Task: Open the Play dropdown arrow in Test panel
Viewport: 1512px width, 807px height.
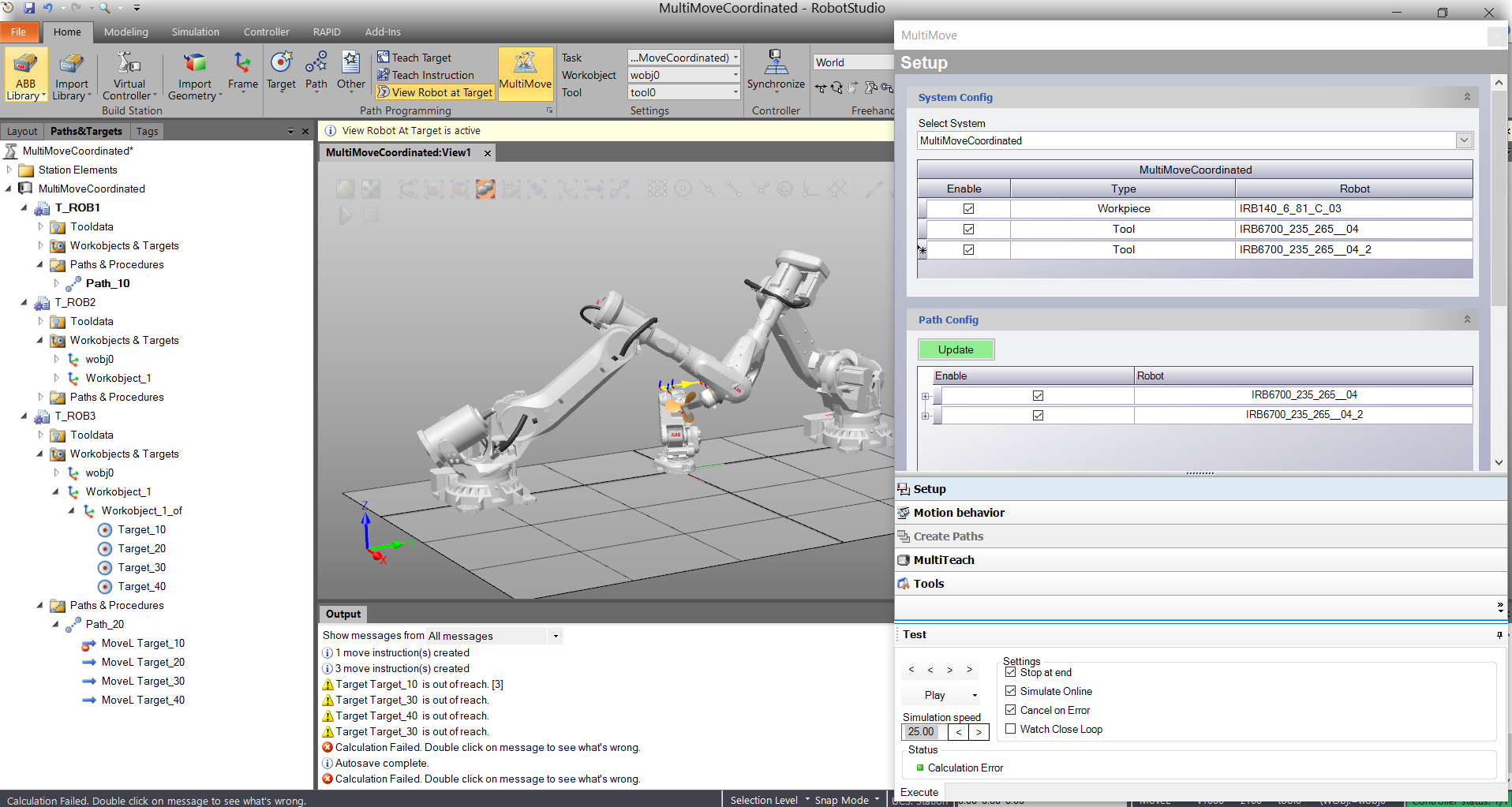Action: pos(975,695)
